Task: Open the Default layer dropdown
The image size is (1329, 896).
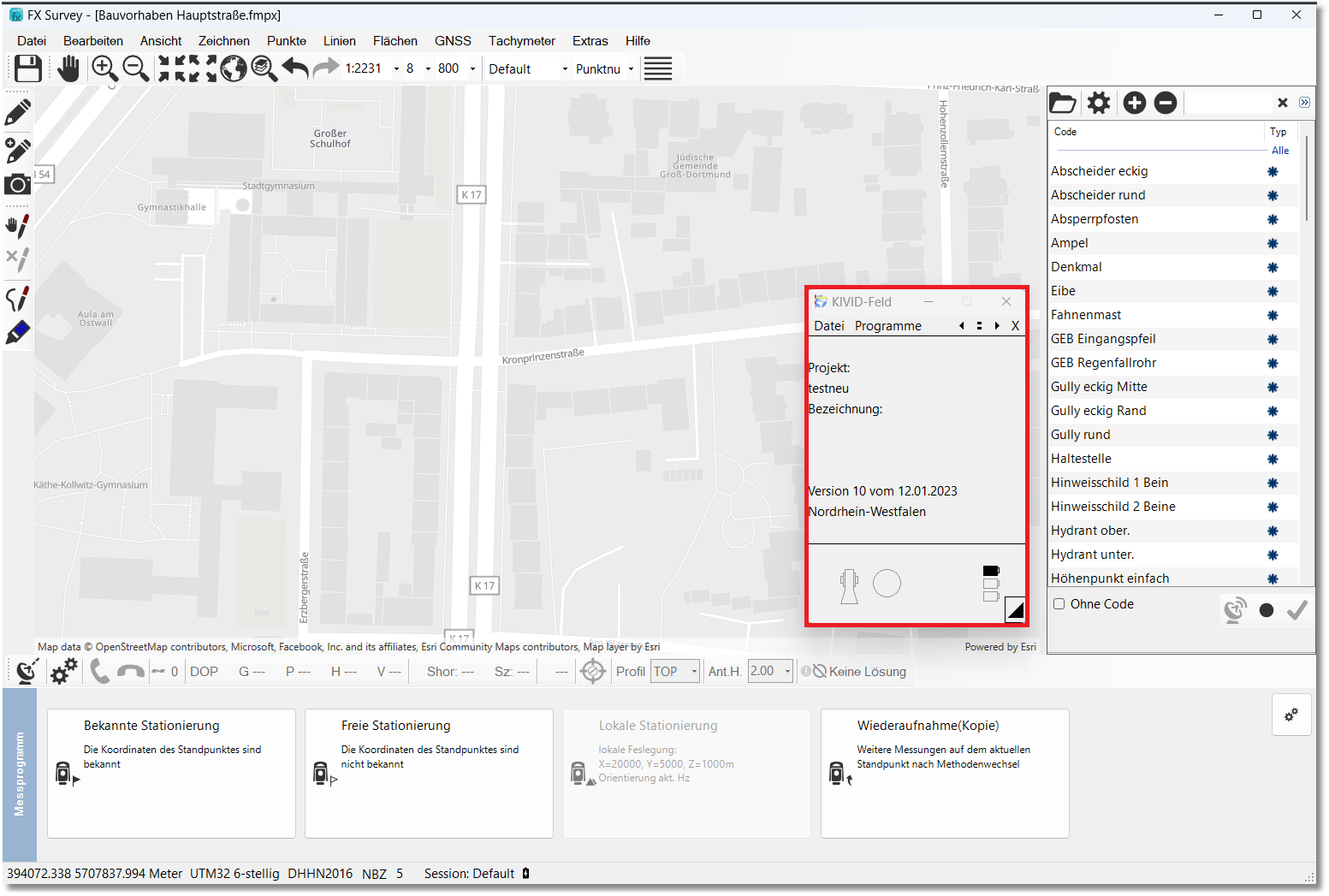Action: tap(565, 69)
